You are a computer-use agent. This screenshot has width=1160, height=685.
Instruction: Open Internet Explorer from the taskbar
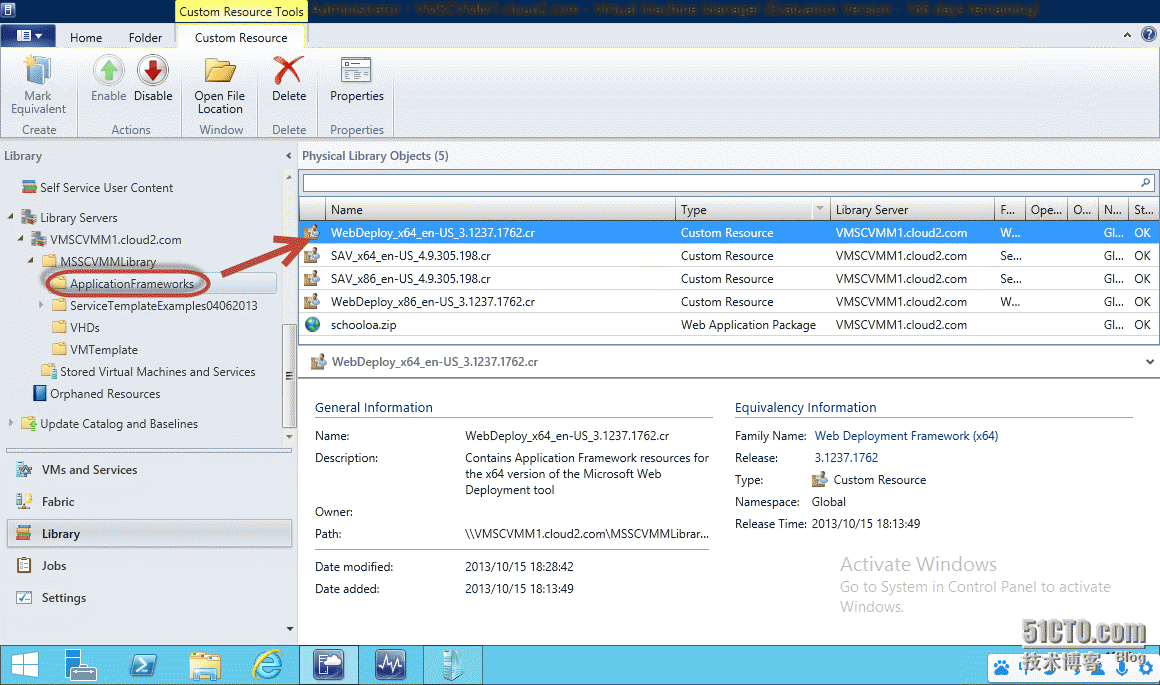tap(267, 664)
